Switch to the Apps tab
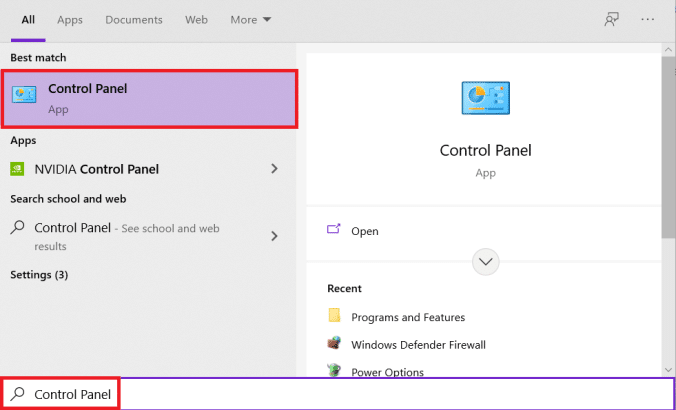The width and height of the screenshot is (676, 410). [x=70, y=20]
